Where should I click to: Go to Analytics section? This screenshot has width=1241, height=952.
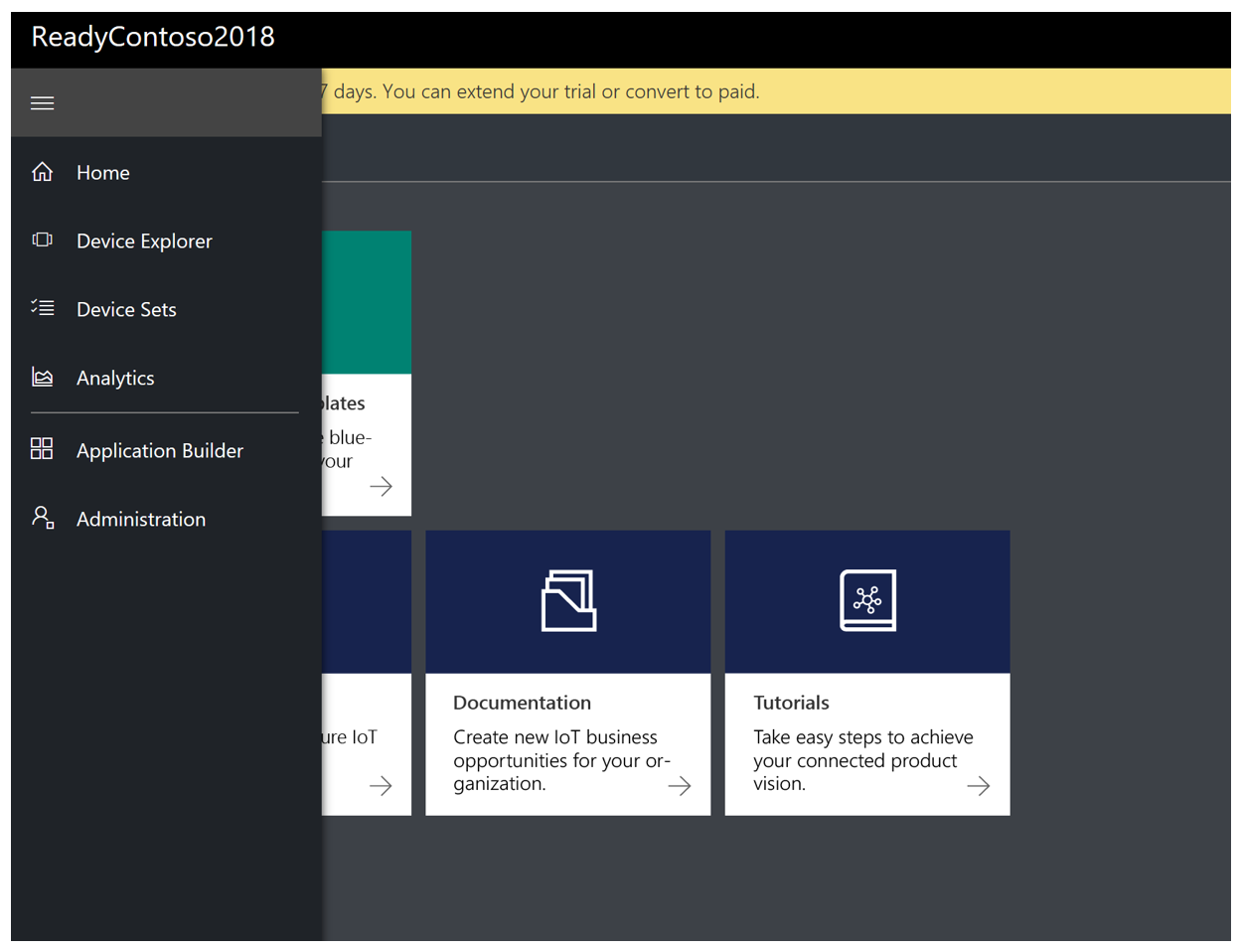point(166,378)
